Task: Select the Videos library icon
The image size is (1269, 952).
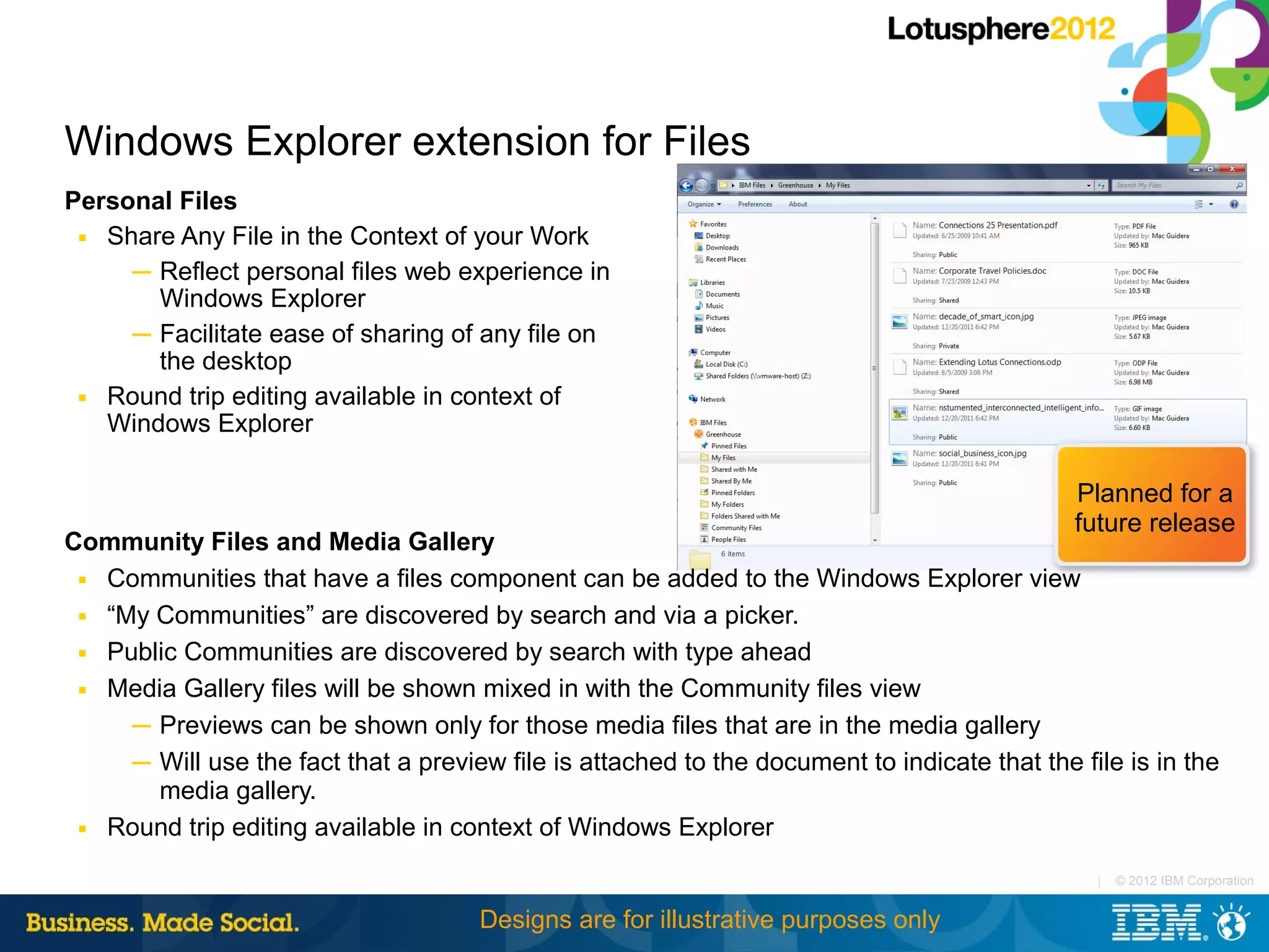Action: pos(699,329)
